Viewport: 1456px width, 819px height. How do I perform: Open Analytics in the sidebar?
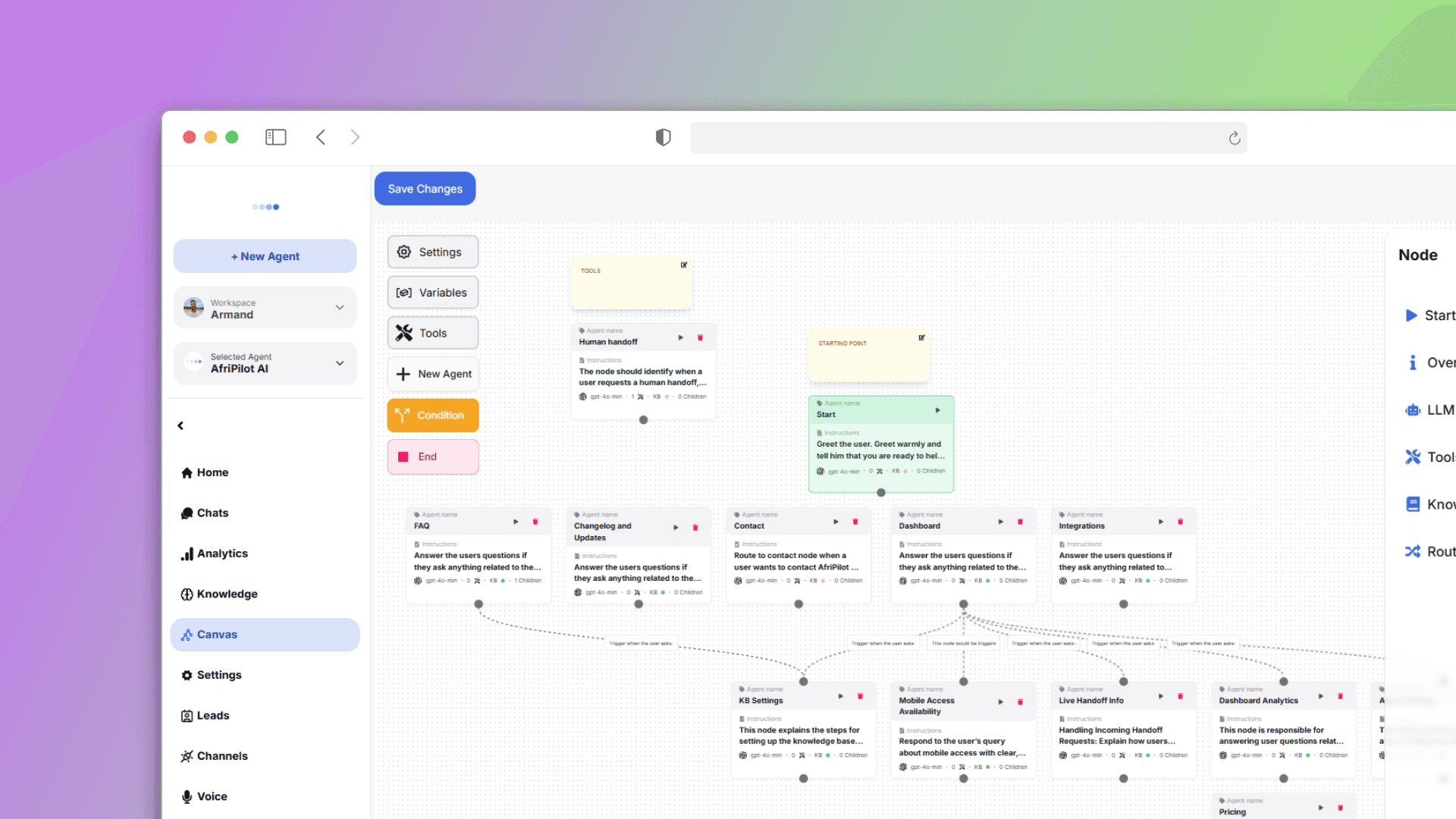click(221, 554)
